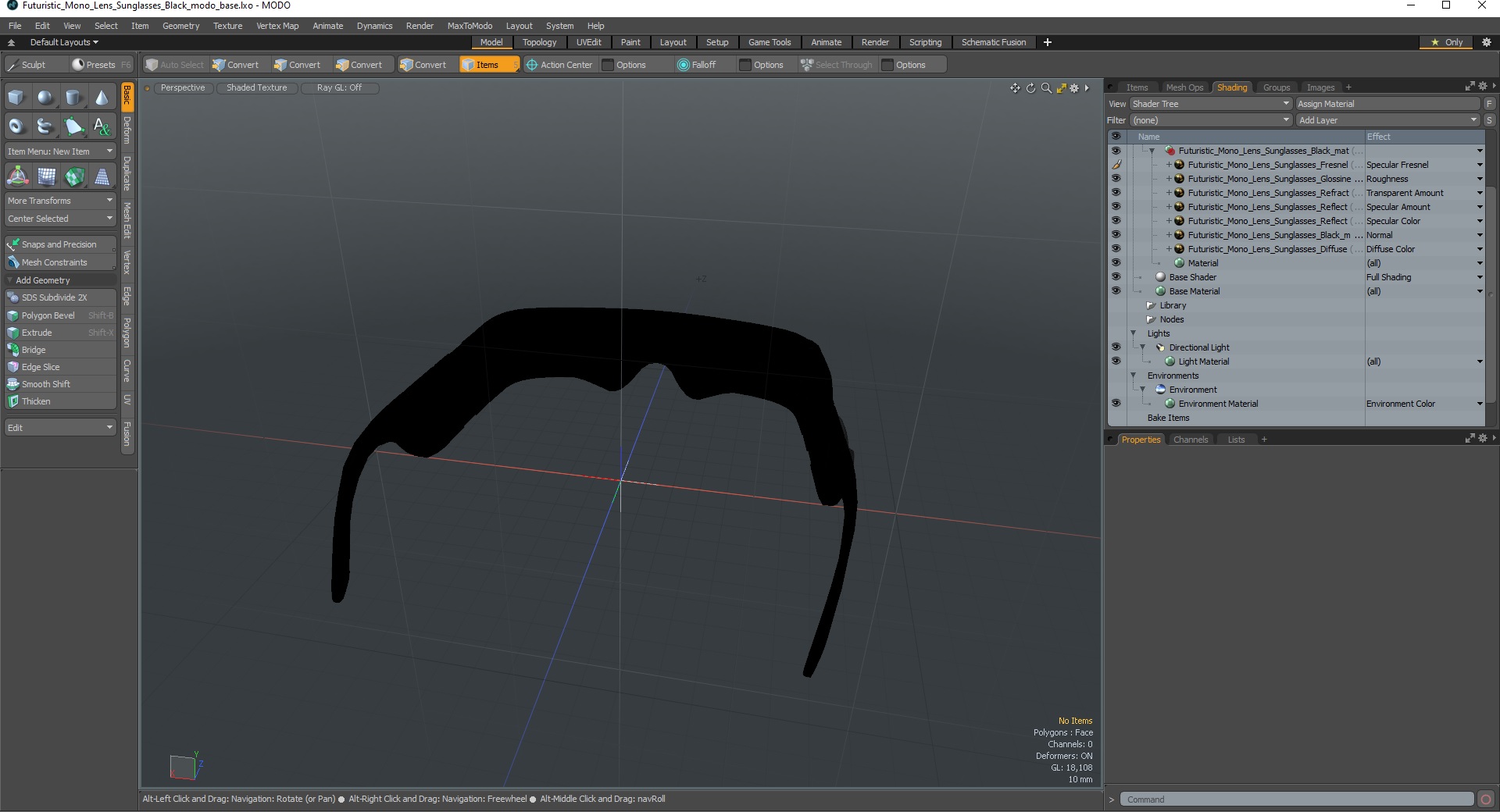Click the viewport zoom magnifier icon
Screen dimensions: 1500x812
click(1046, 88)
